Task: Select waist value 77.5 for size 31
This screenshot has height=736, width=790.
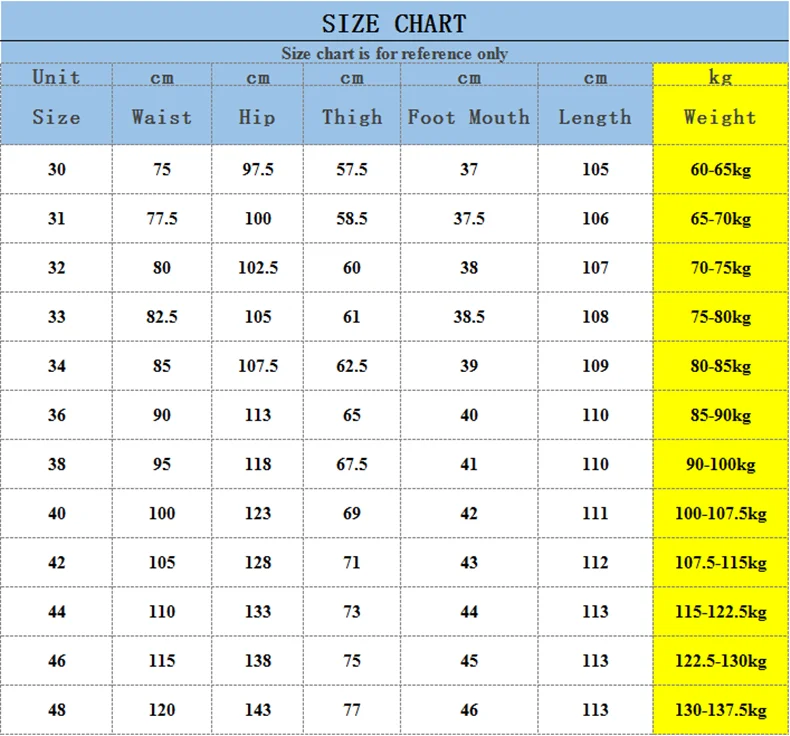Action: click(162, 218)
